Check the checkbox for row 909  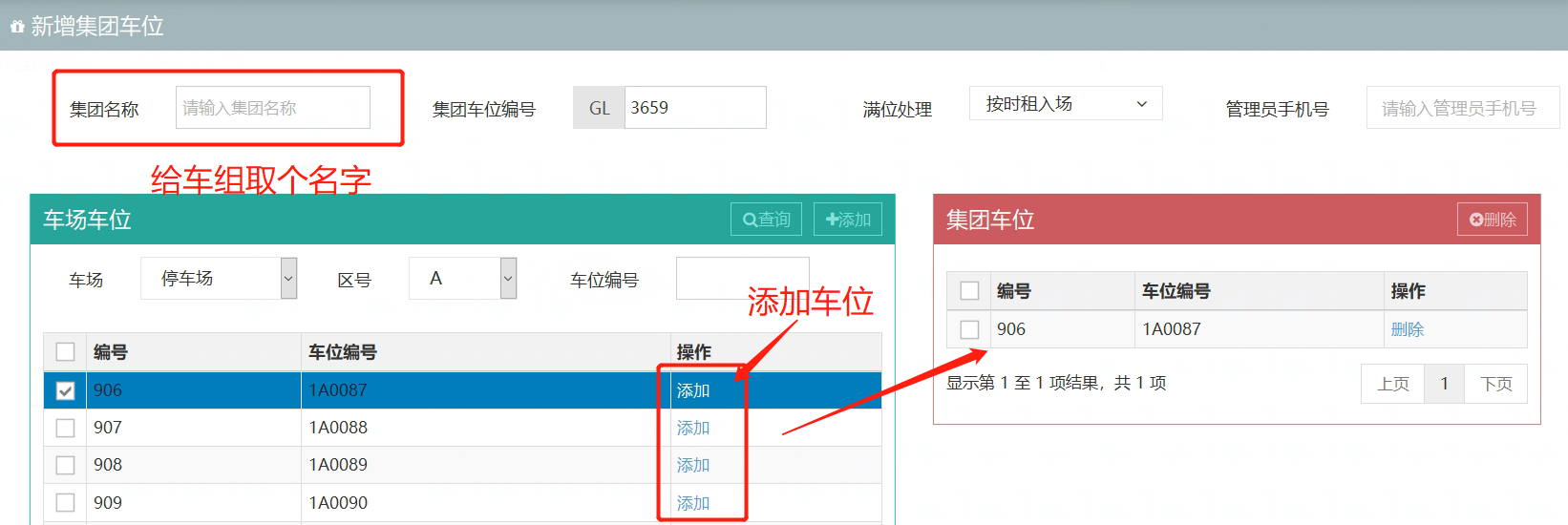coord(65,502)
